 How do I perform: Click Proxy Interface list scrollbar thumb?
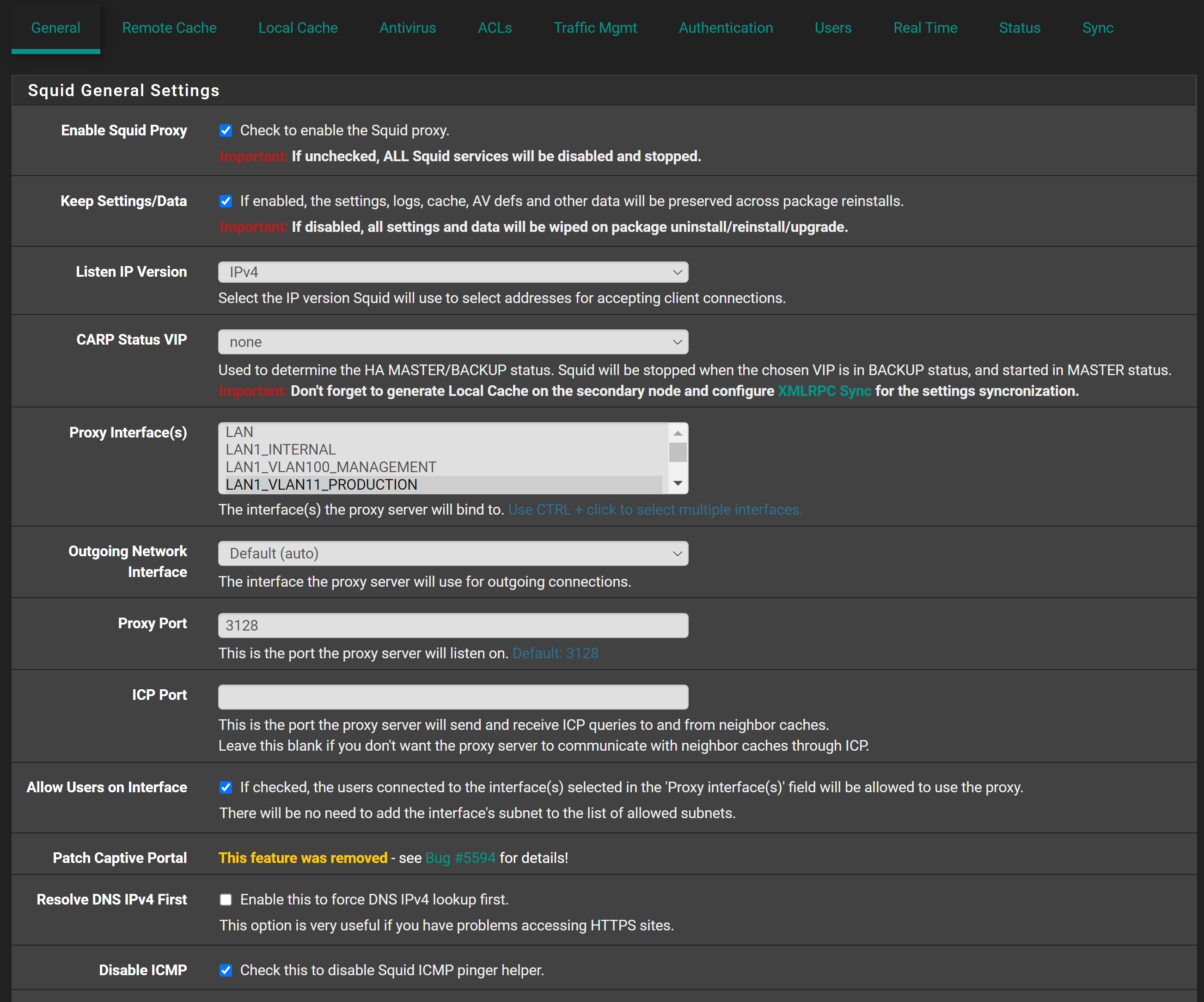tap(678, 452)
